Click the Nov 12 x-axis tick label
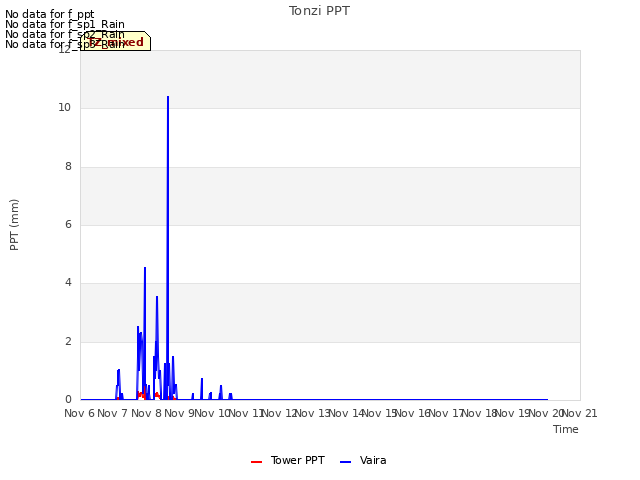 click(x=278, y=413)
